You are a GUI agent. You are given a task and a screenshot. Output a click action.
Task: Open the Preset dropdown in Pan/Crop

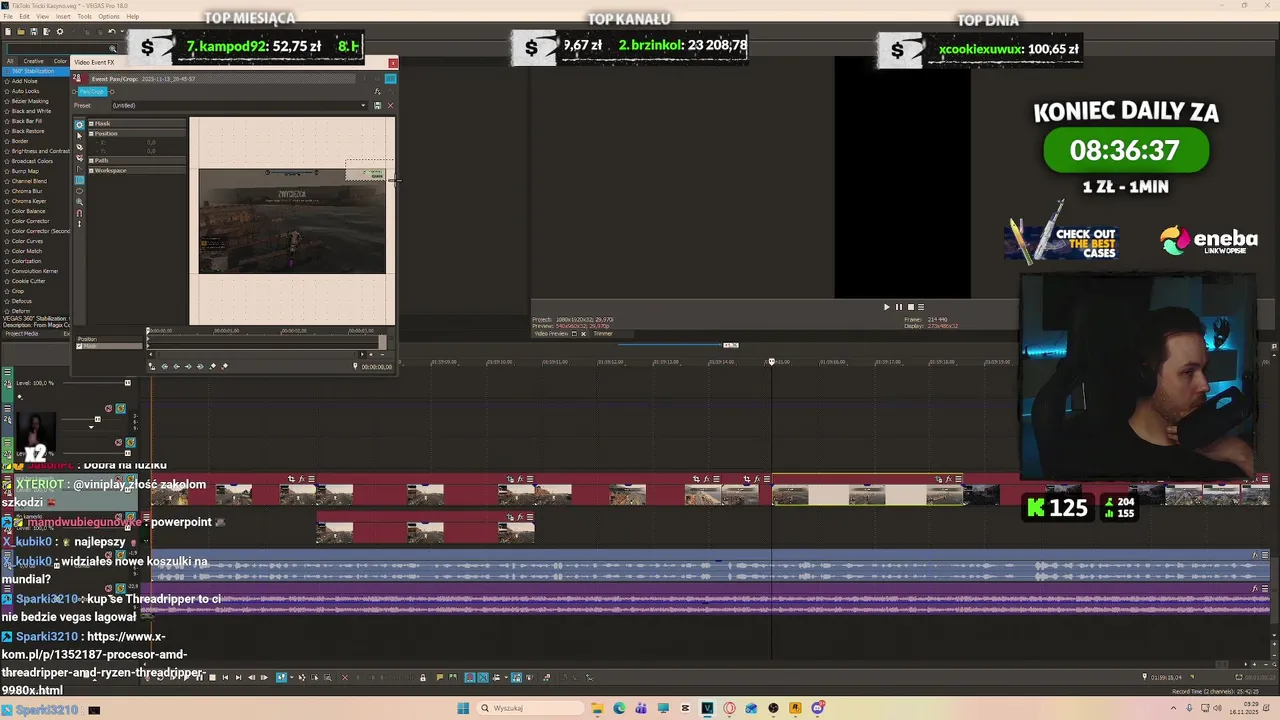pyautogui.click(x=363, y=105)
